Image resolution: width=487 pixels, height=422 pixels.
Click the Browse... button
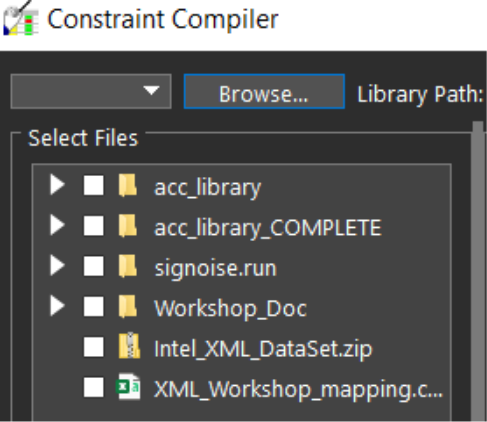[x=264, y=91]
